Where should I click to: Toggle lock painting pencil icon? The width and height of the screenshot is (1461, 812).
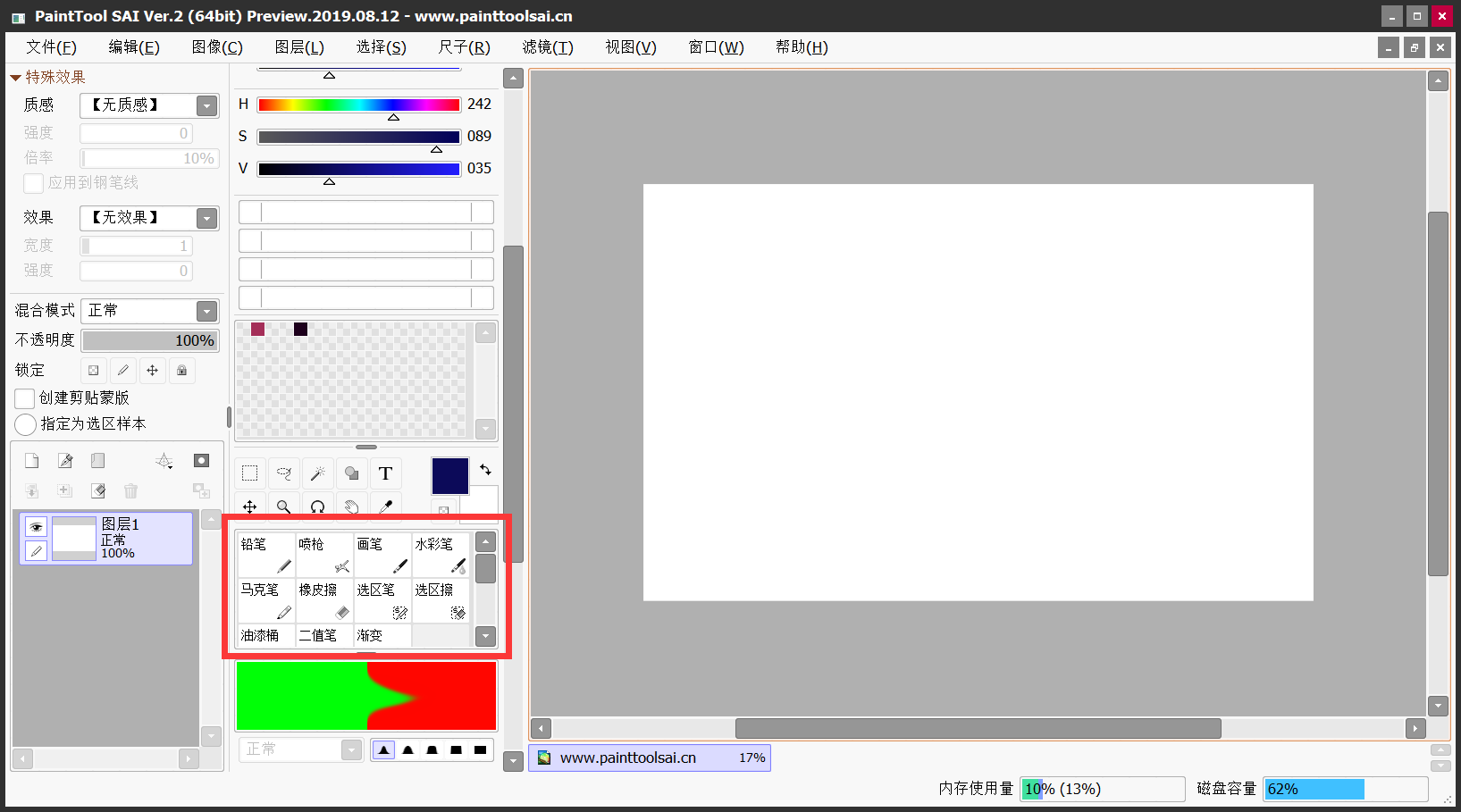coord(122,370)
